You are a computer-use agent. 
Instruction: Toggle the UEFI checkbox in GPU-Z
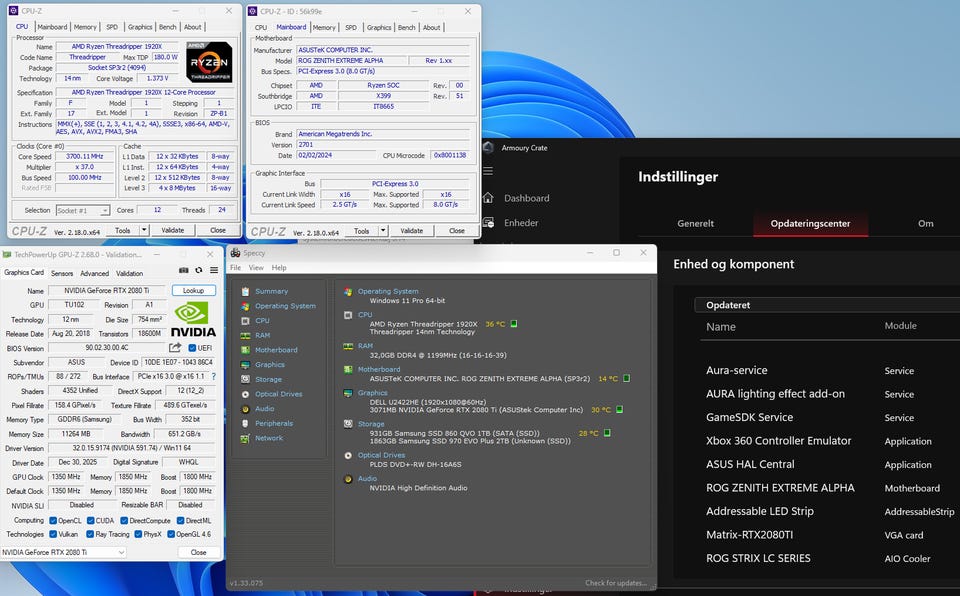coord(191,348)
